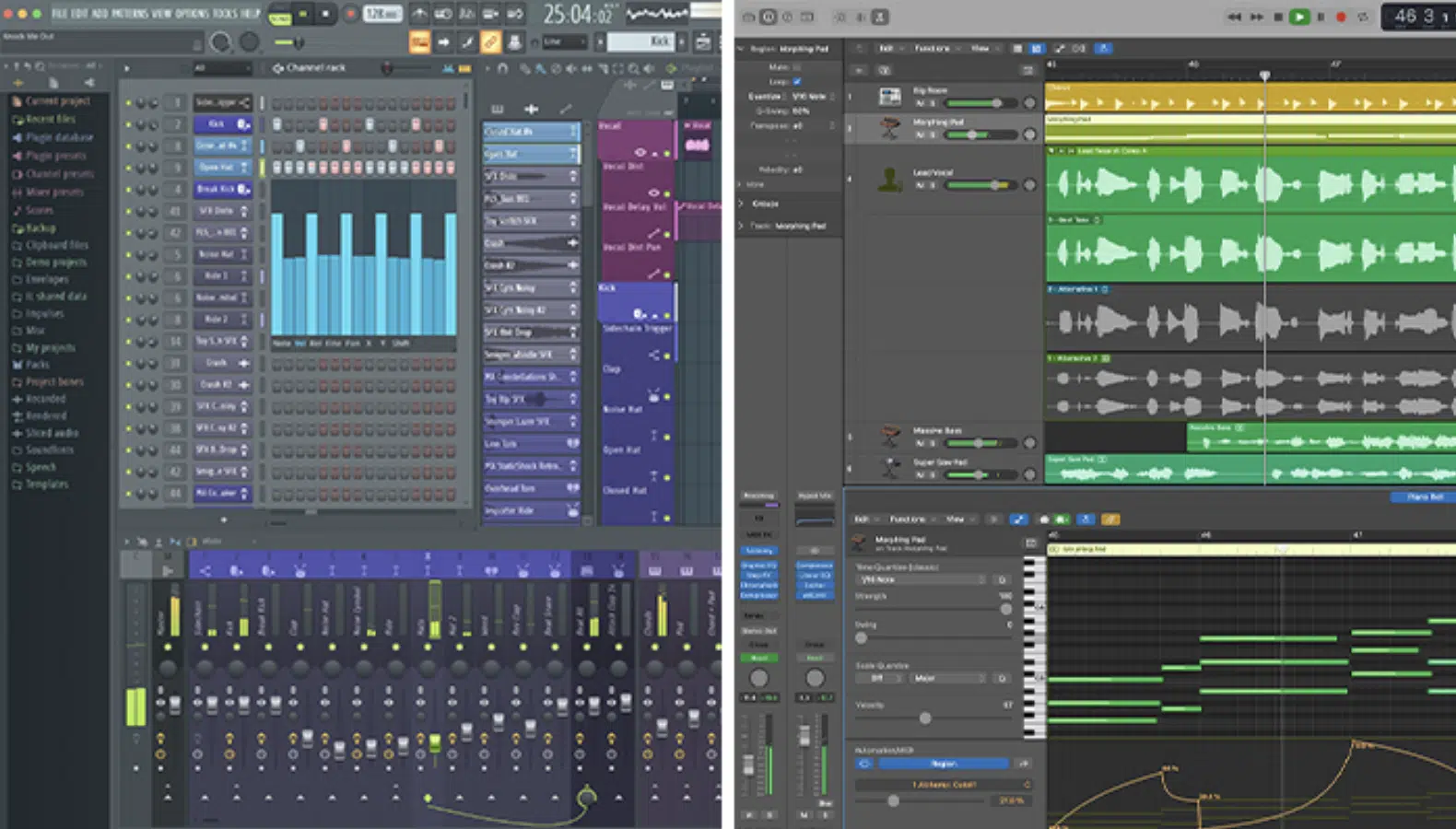Open the FL Studio snap Line dropdown
1456x829 pixels.
click(564, 41)
